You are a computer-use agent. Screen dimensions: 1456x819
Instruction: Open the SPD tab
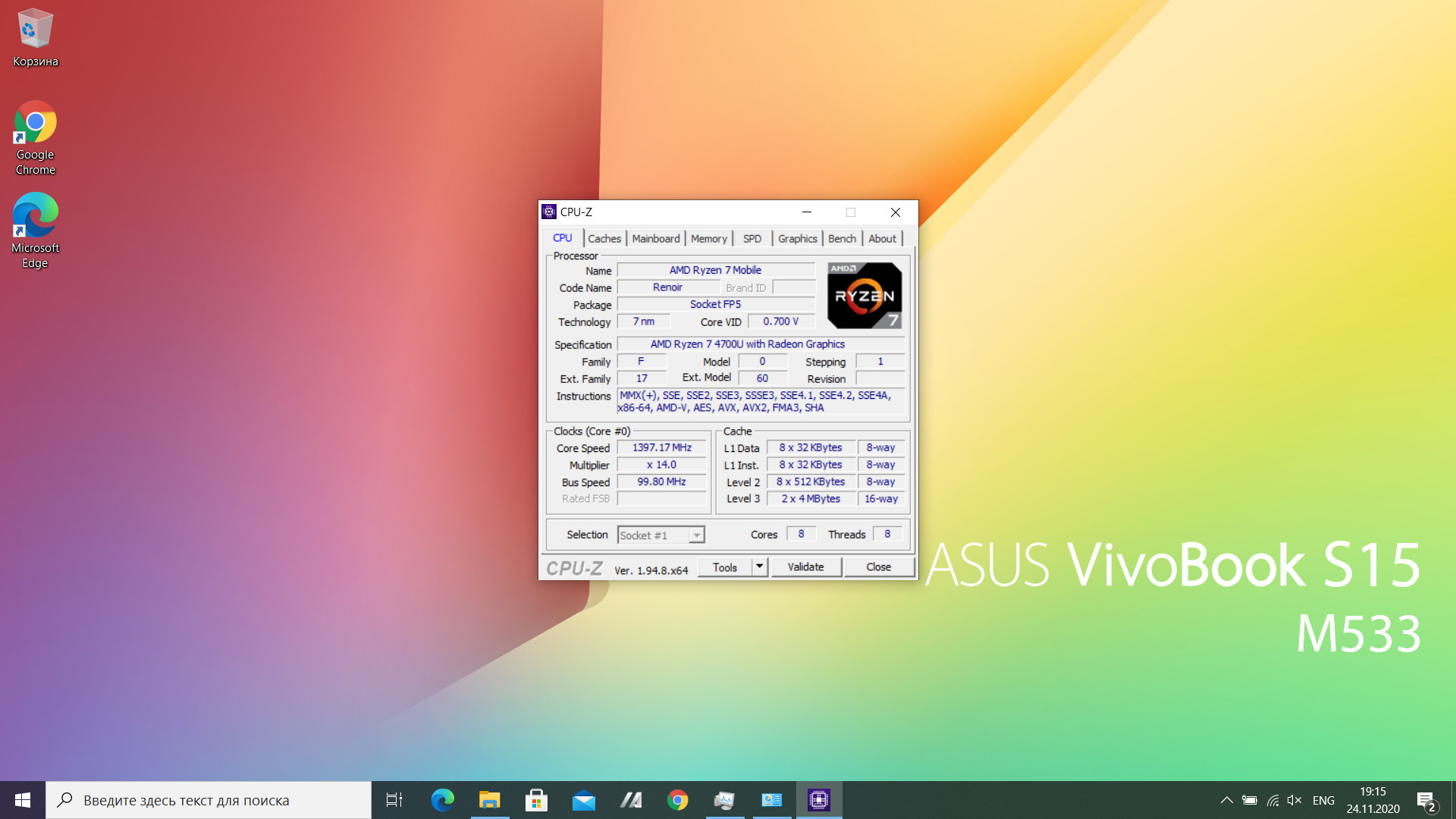pyautogui.click(x=752, y=238)
